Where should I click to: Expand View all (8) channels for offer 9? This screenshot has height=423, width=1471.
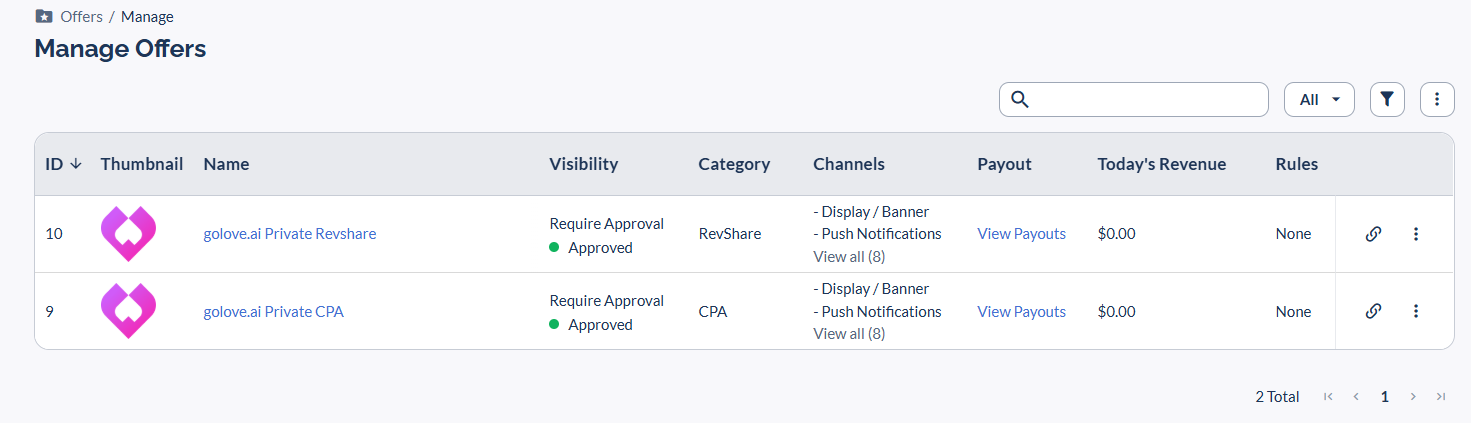pos(849,333)
